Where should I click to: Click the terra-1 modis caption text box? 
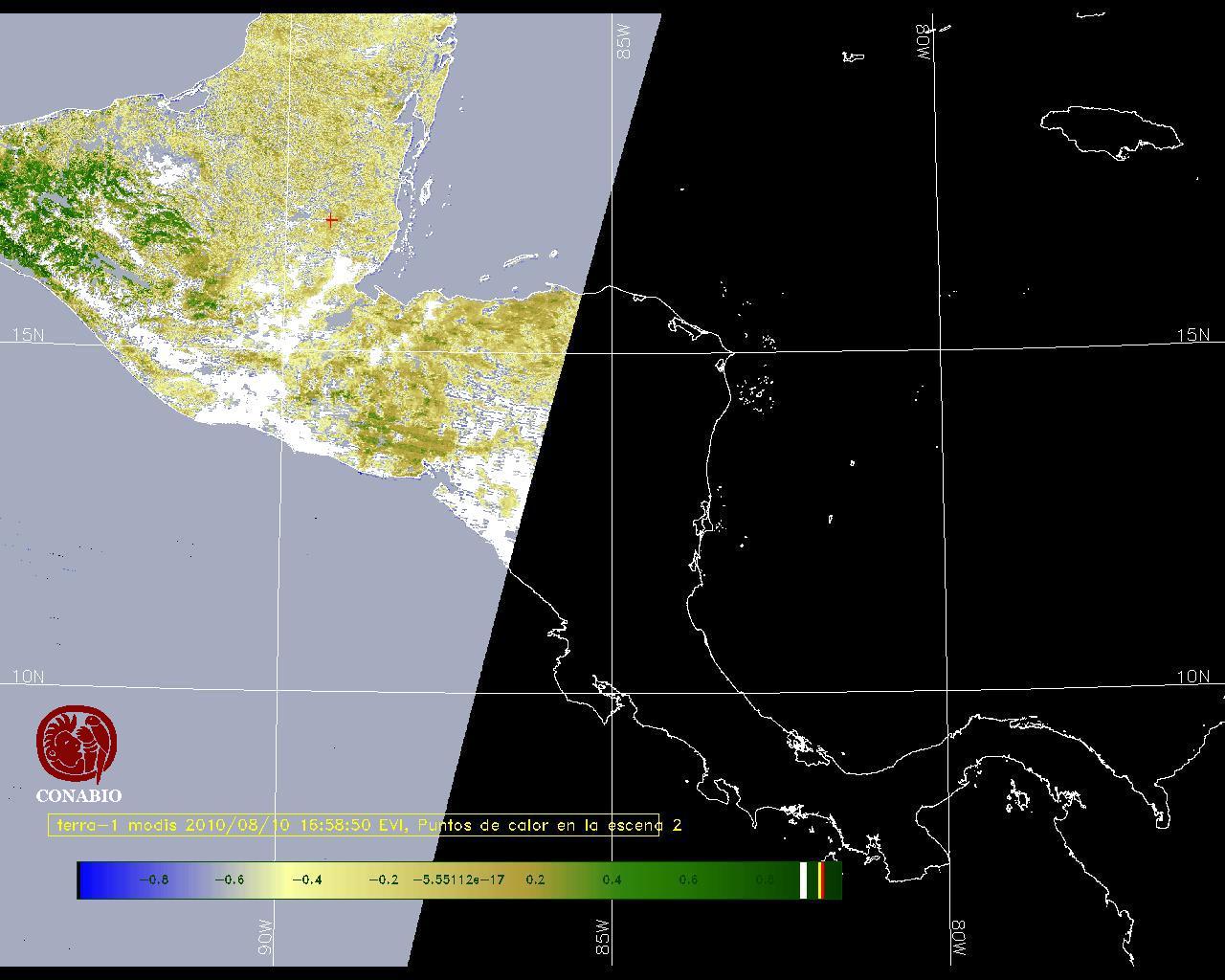tap(354, 825)
